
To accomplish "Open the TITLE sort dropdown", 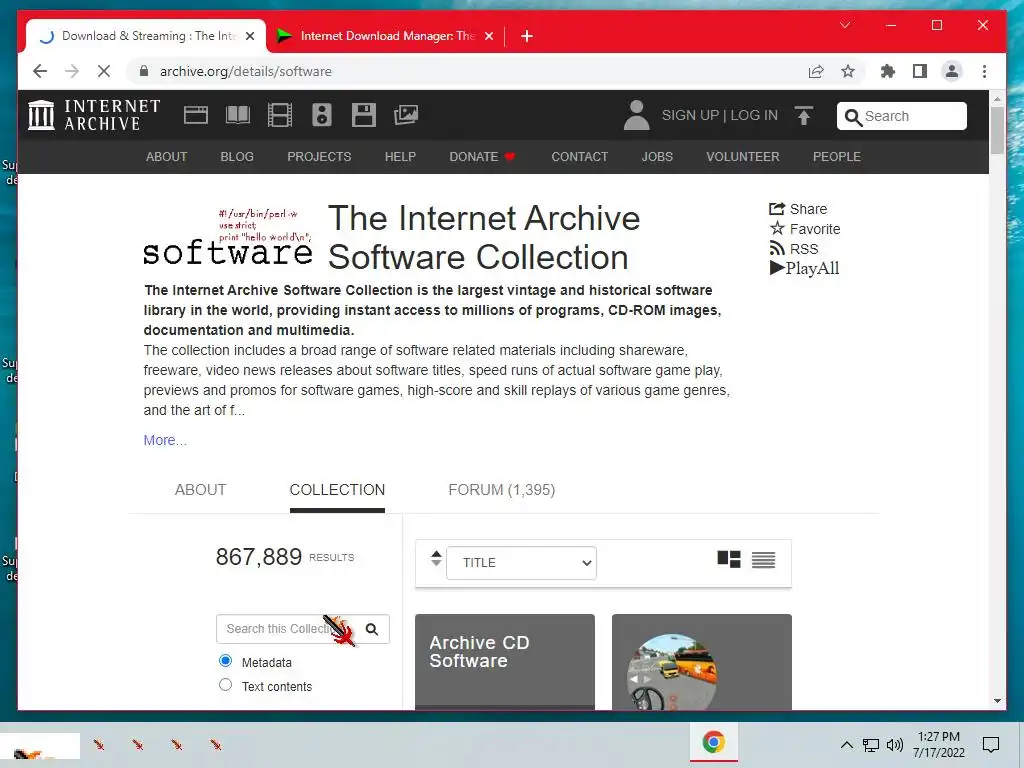I will pos(521,562).
